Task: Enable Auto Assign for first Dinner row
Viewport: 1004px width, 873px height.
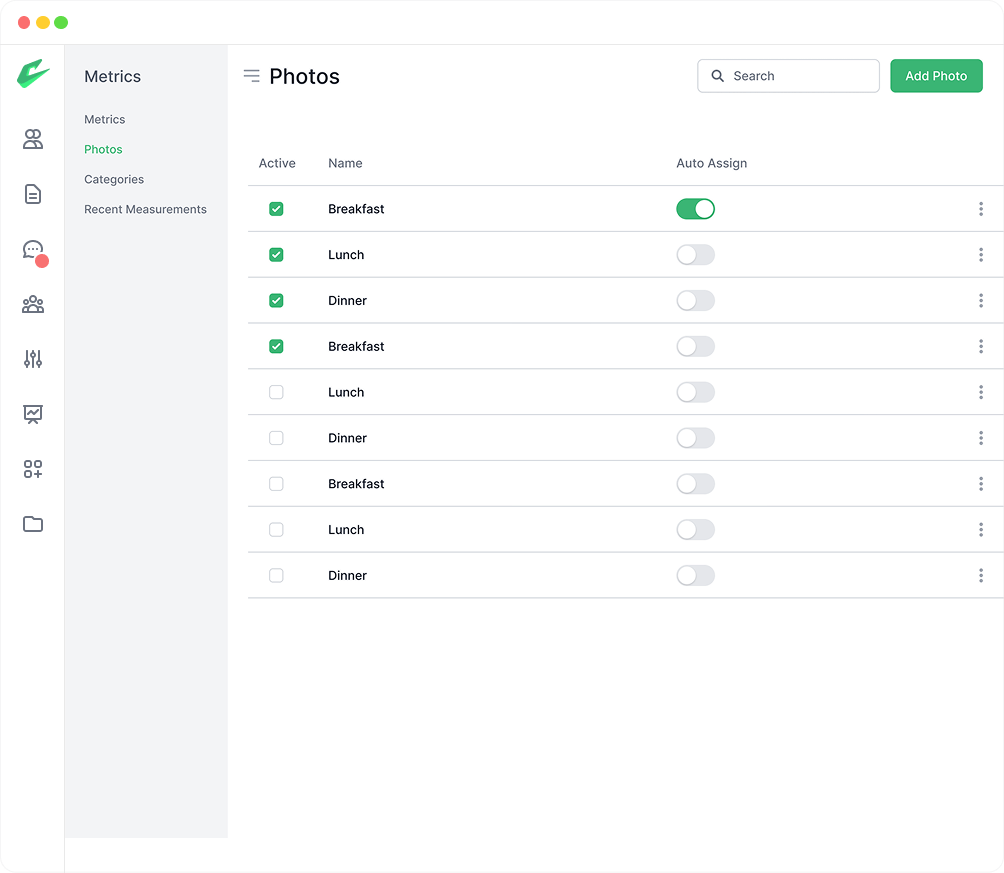Action: pyautogui.click(x=695, y=301)
